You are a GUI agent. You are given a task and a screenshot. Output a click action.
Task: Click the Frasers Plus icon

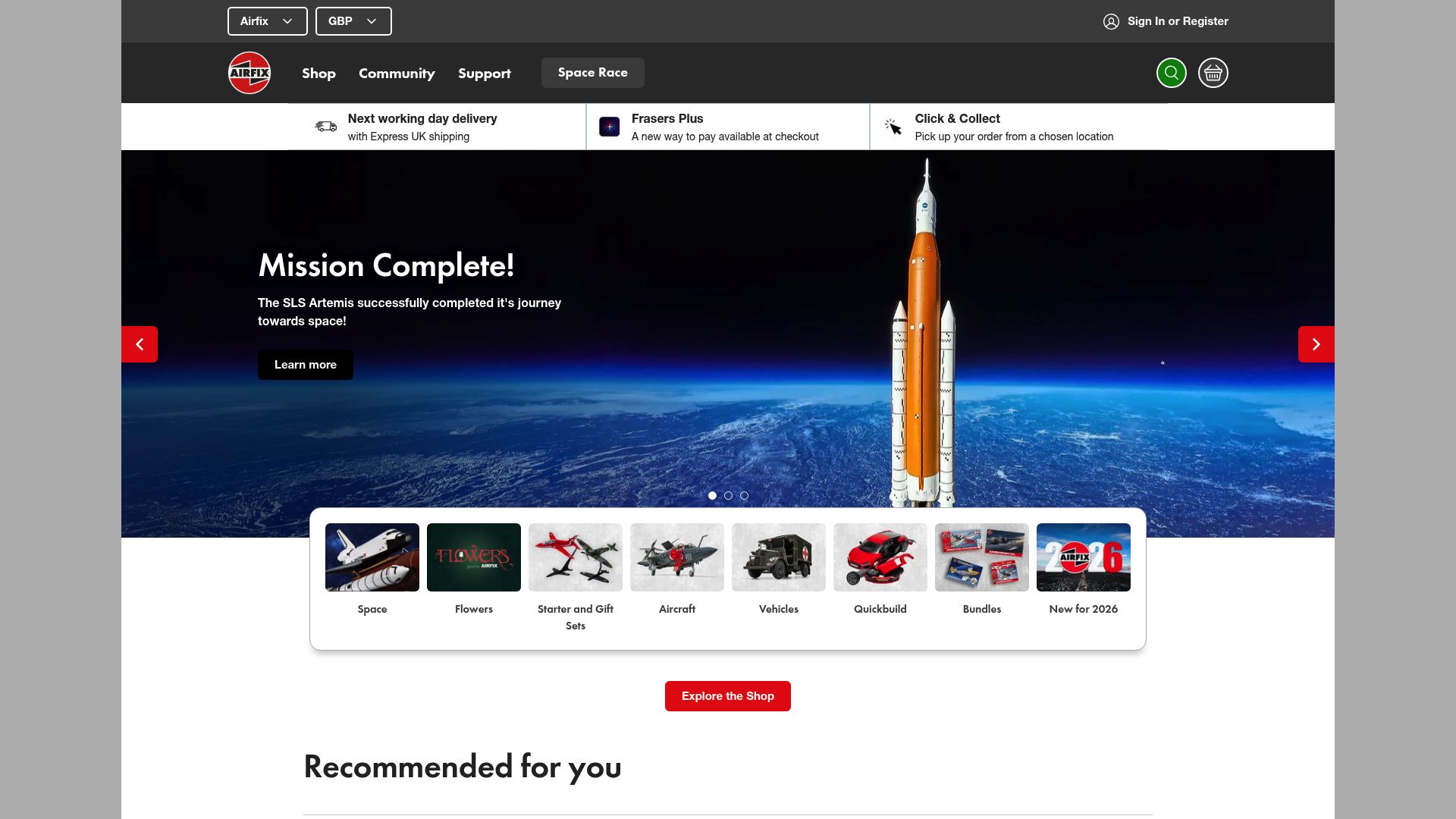coord(610,127)
